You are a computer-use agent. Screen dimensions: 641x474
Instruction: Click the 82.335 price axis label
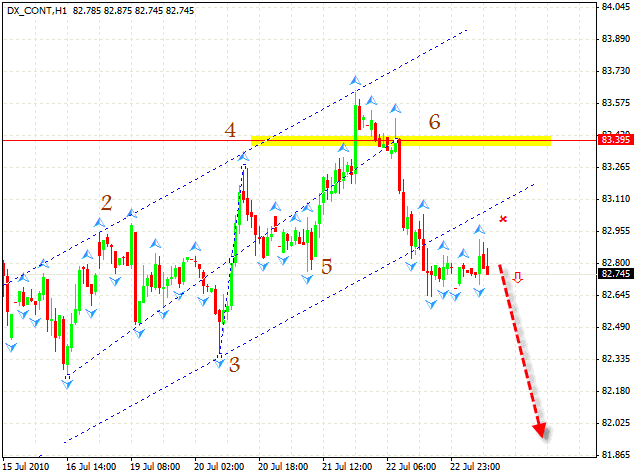click(x=616, y=359)
